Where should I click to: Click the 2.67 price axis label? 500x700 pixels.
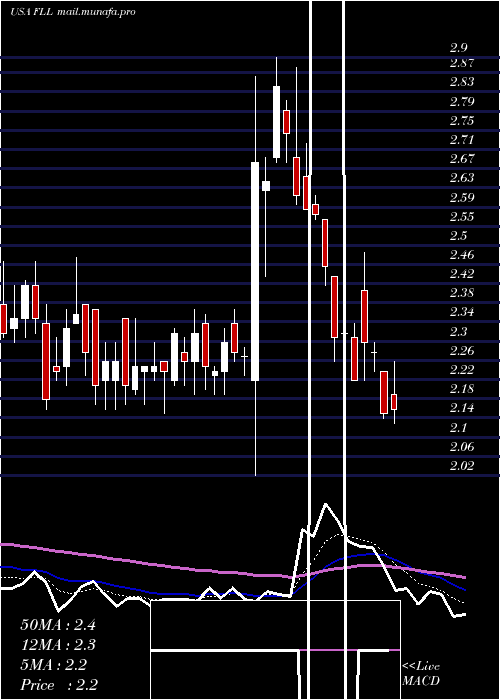tap(462, 159)
